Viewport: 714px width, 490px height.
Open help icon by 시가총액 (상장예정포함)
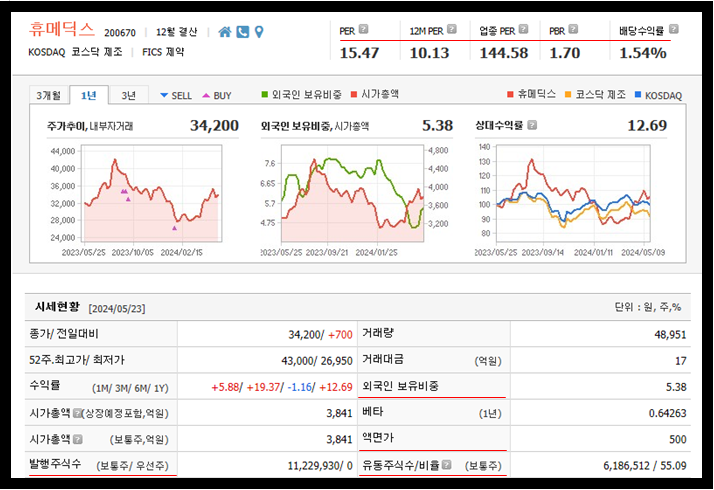[77, 413]
